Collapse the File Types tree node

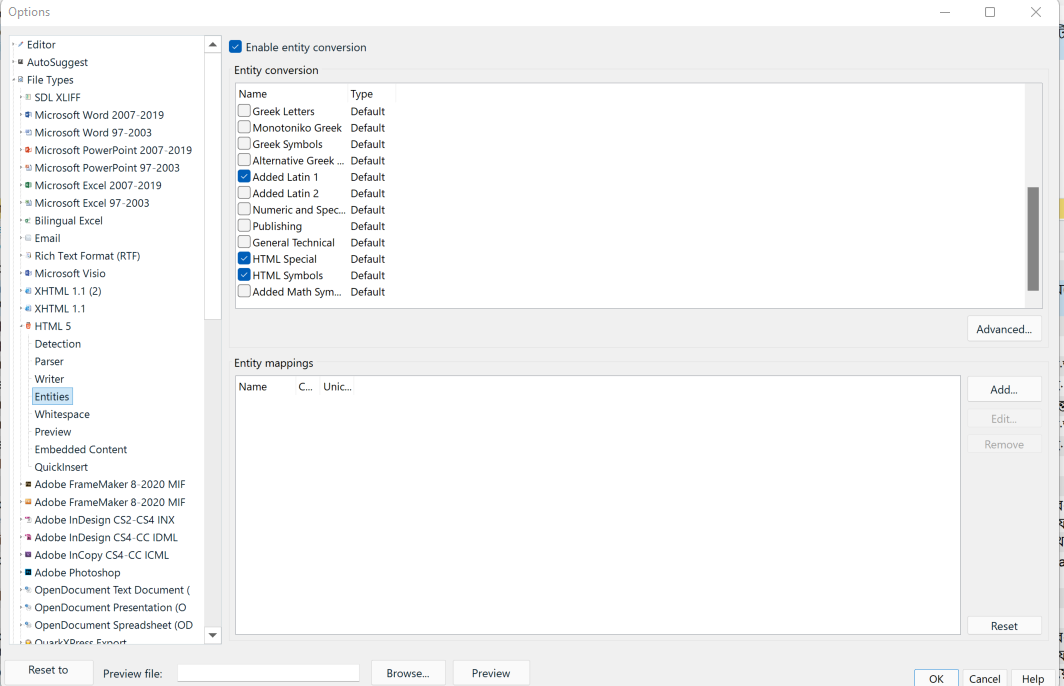13,79
